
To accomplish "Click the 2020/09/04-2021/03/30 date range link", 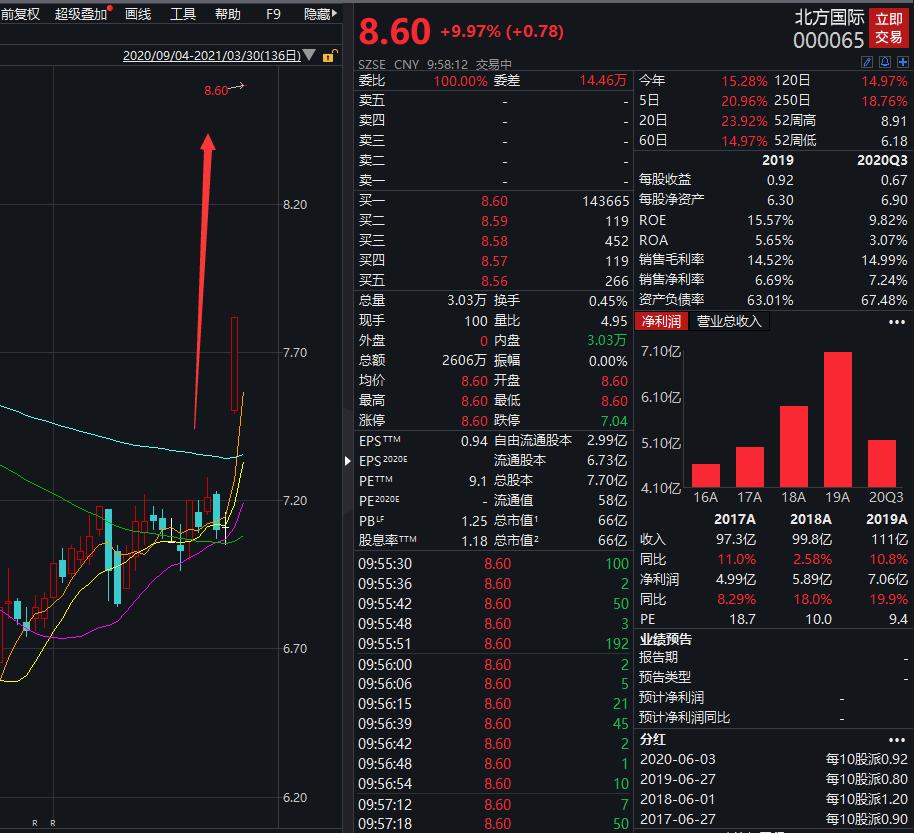I will [x=212, y=55].
